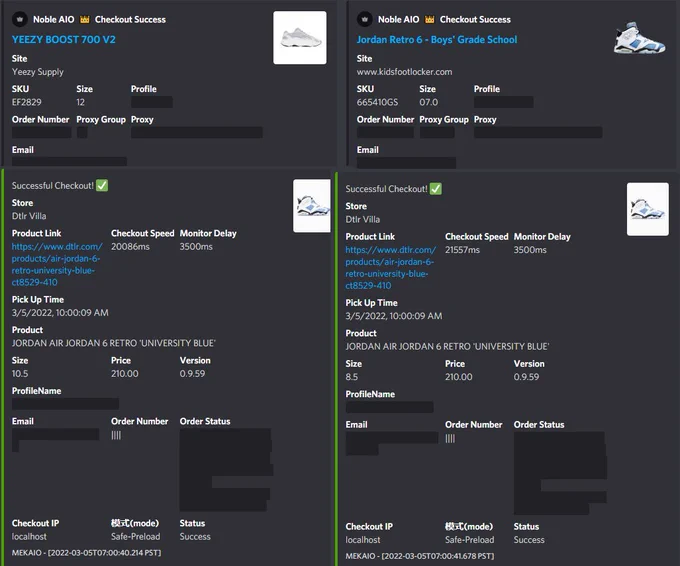Viewport: 680px width, 566px height.
Task: Click the Noble AIO bot name in the Yeezy card
Action: coord(54,20)
